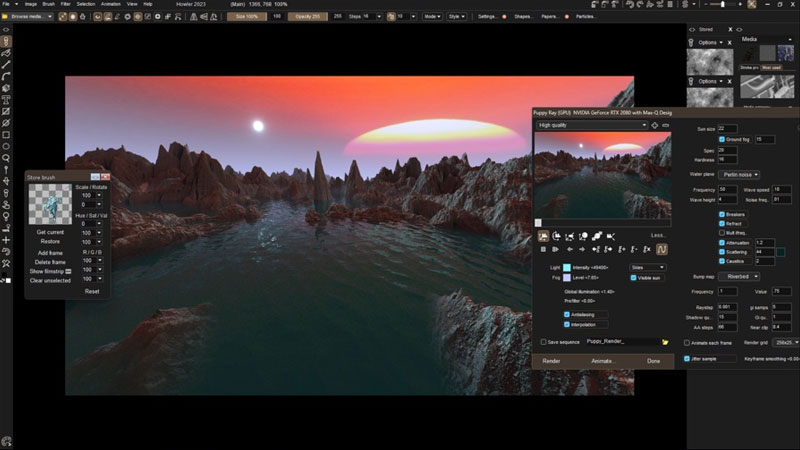Viewport: 800px width, 450px height.
Task: Toggle the Visible sun checkbox
Action: click(634, 277)
